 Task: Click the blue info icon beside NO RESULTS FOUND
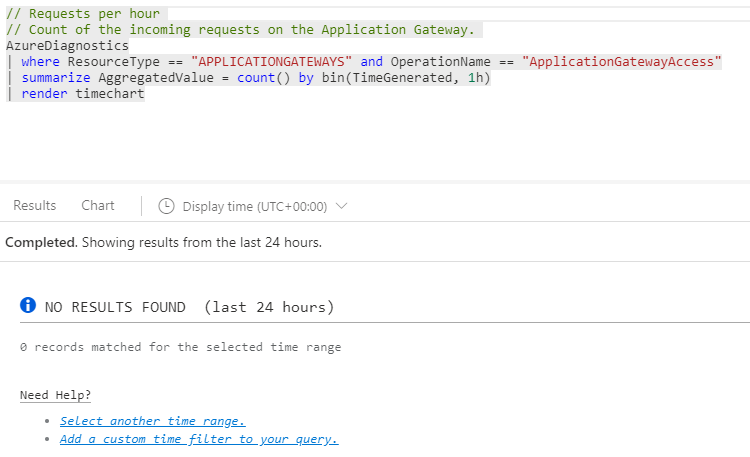click(x=29, y=306)
